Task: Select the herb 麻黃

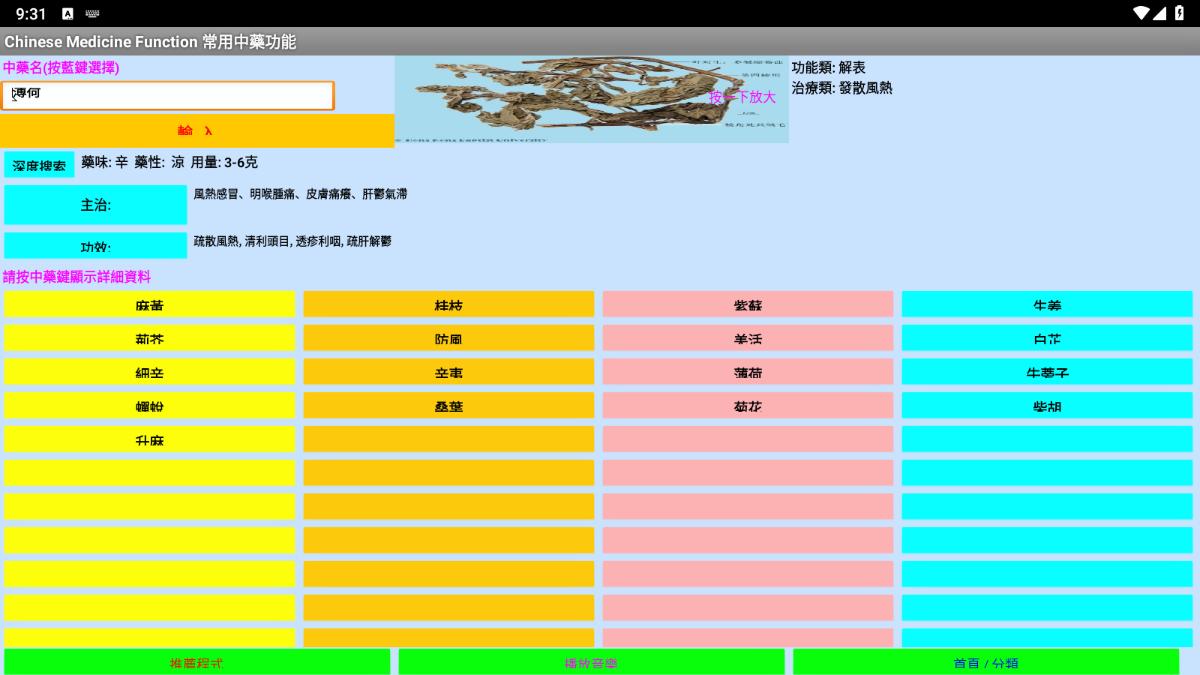Action: tap(150, 305)
